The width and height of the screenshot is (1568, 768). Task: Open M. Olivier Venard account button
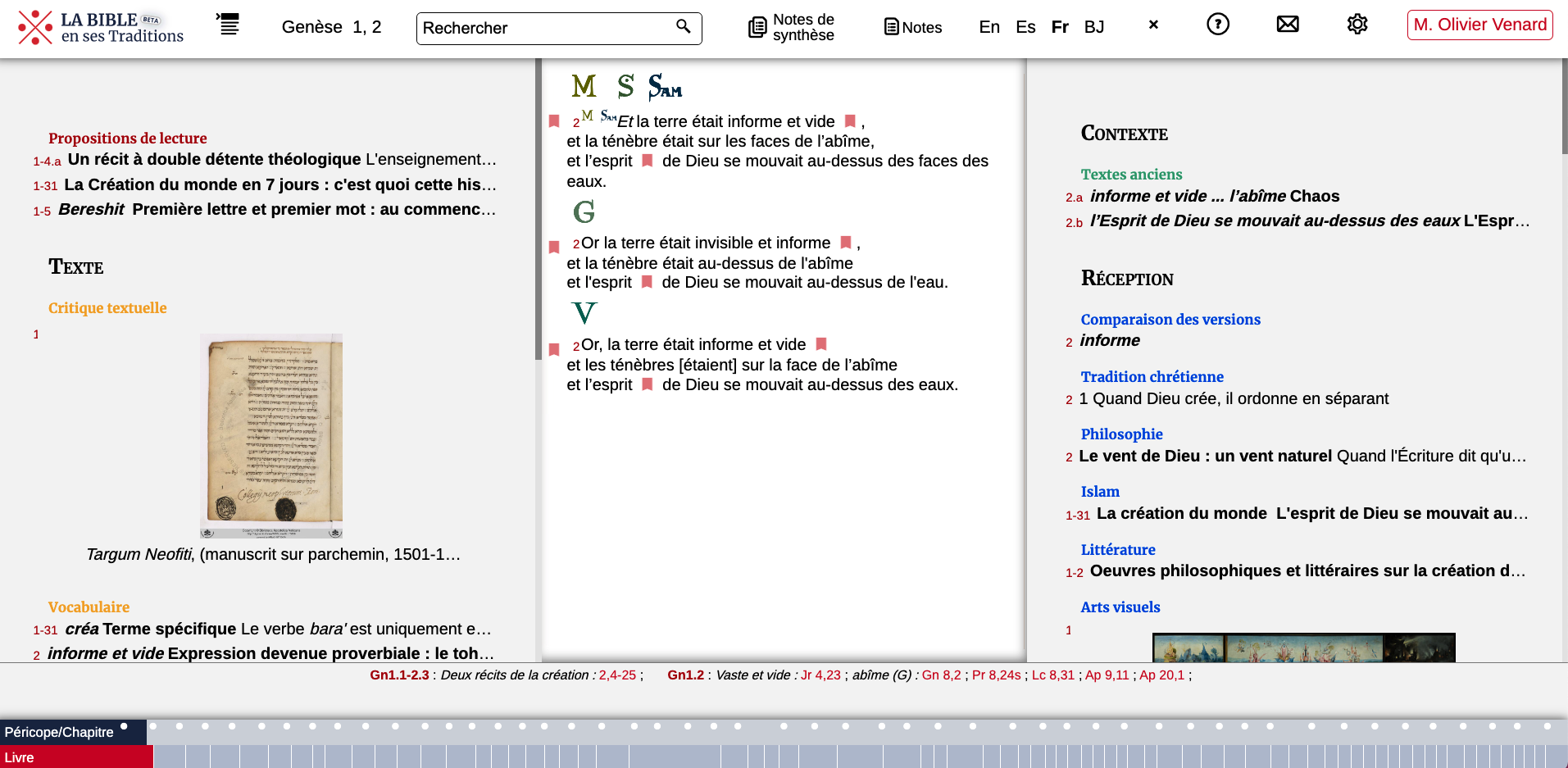(1480, 25)
